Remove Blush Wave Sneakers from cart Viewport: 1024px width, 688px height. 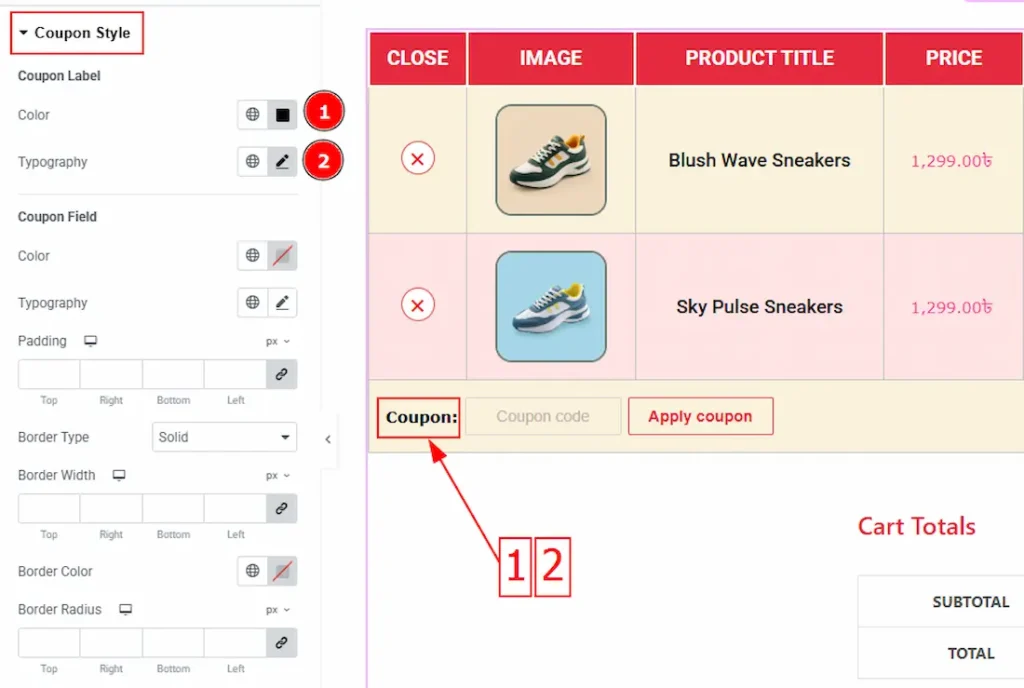click(x=418, y=159)
